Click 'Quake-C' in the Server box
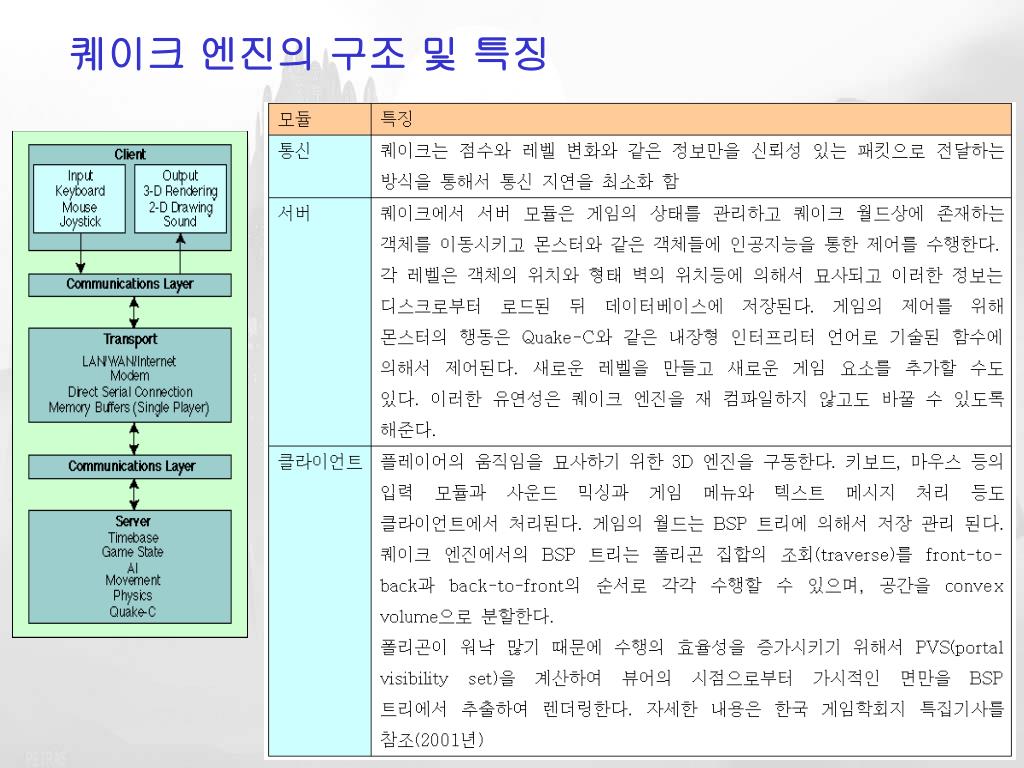The height and width of the screenshot is (768, 1024). coord(133,612)
